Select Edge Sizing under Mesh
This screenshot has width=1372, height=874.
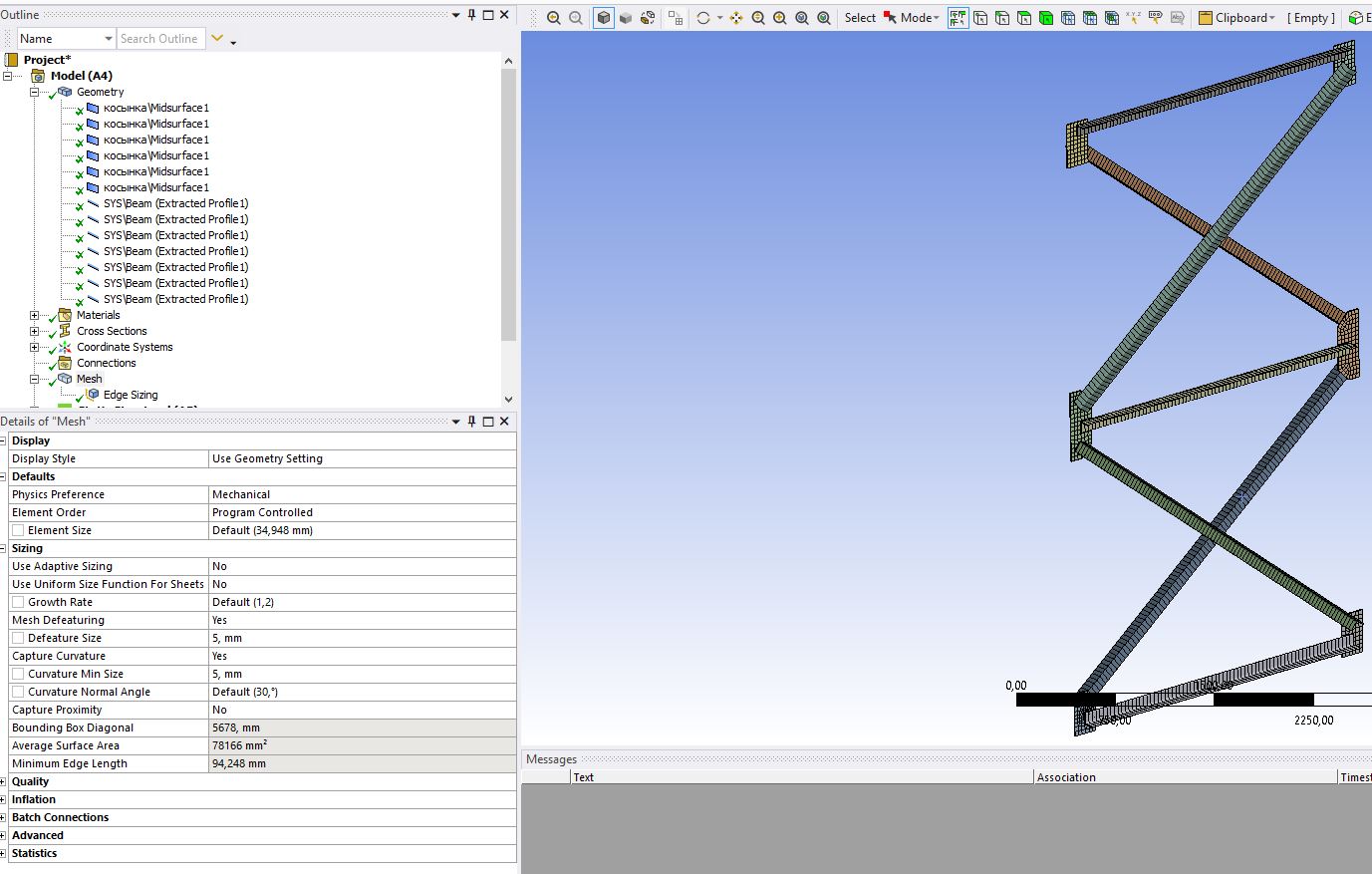pos(131,395)
